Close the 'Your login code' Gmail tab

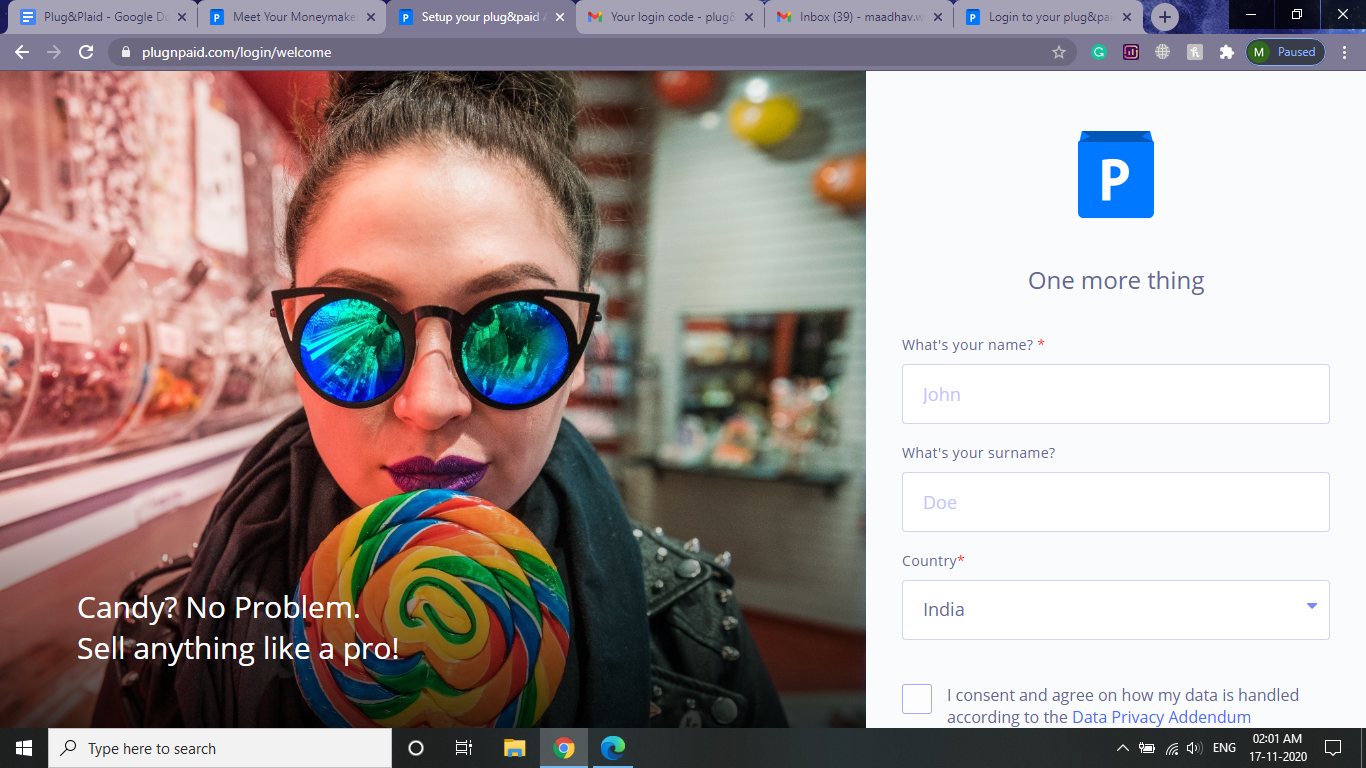[x=749, y=17]
